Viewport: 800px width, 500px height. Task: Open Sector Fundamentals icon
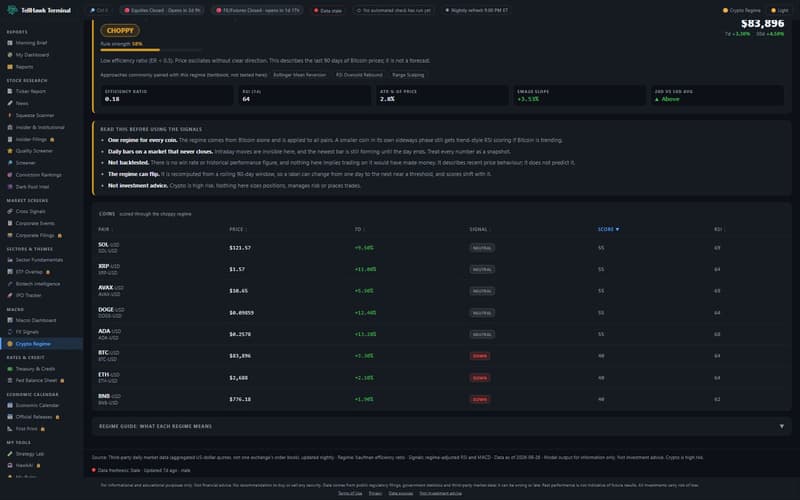(10, 260)
